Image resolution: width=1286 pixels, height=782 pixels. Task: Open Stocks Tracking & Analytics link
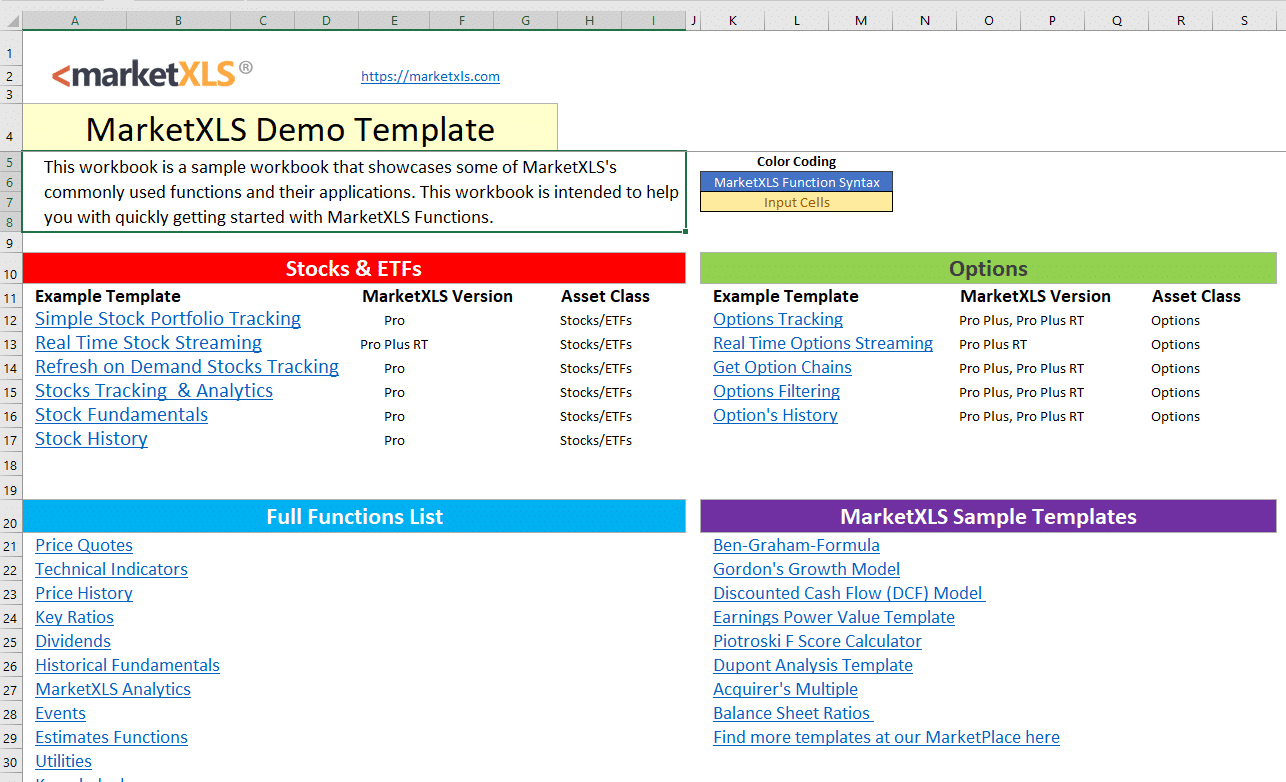point(154,391)
